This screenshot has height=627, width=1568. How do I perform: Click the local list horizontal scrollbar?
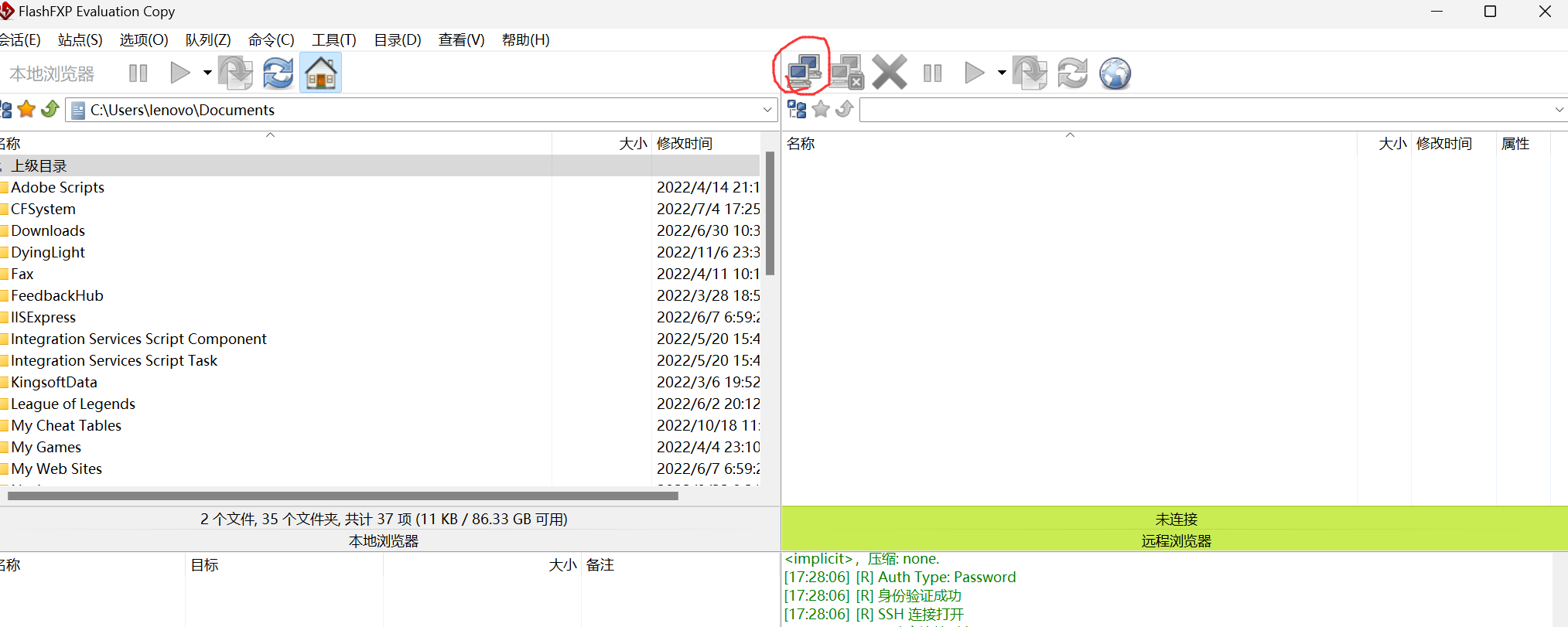[343, 496]
